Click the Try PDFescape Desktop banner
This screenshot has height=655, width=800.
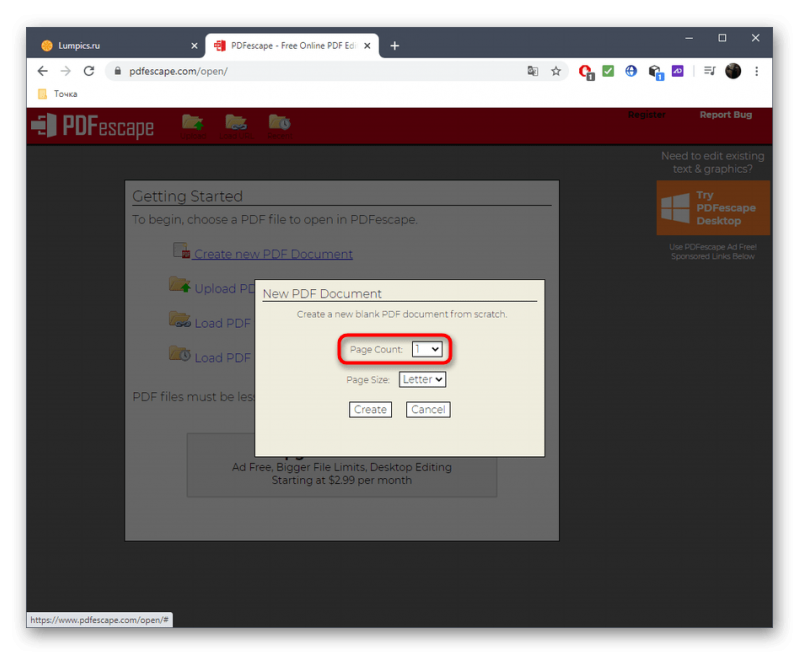pyautogui.click(x=713, y=208)
